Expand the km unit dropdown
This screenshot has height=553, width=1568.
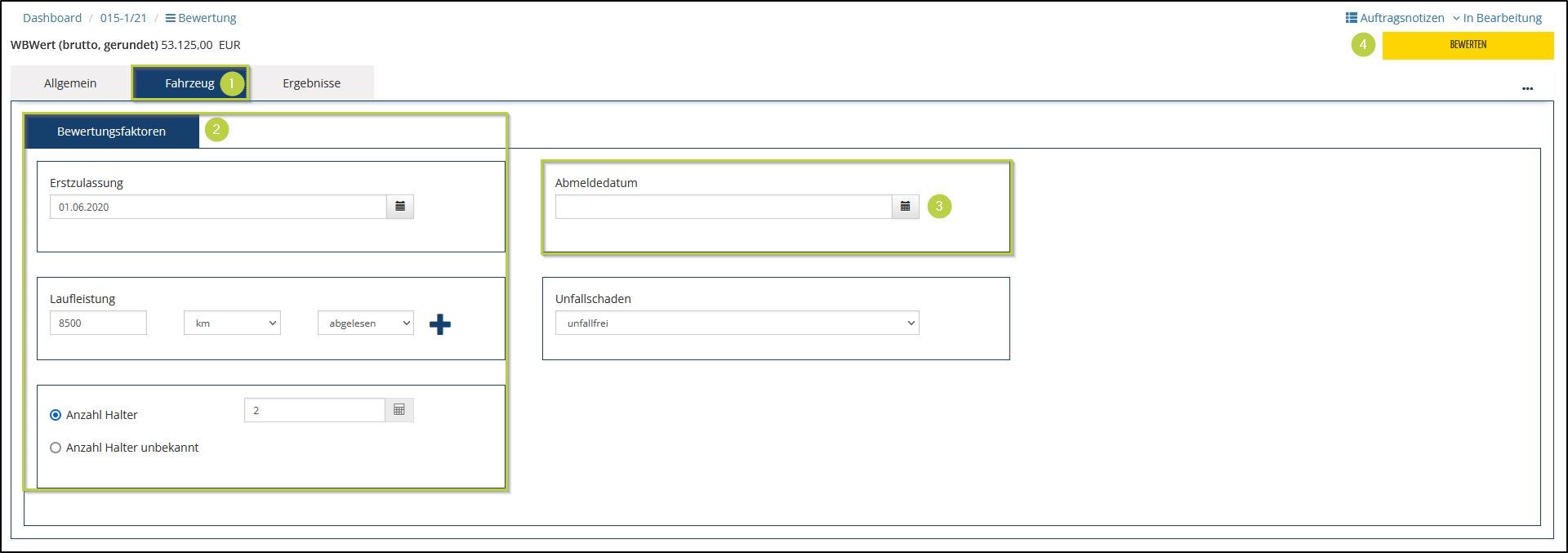tap(232, 323)
